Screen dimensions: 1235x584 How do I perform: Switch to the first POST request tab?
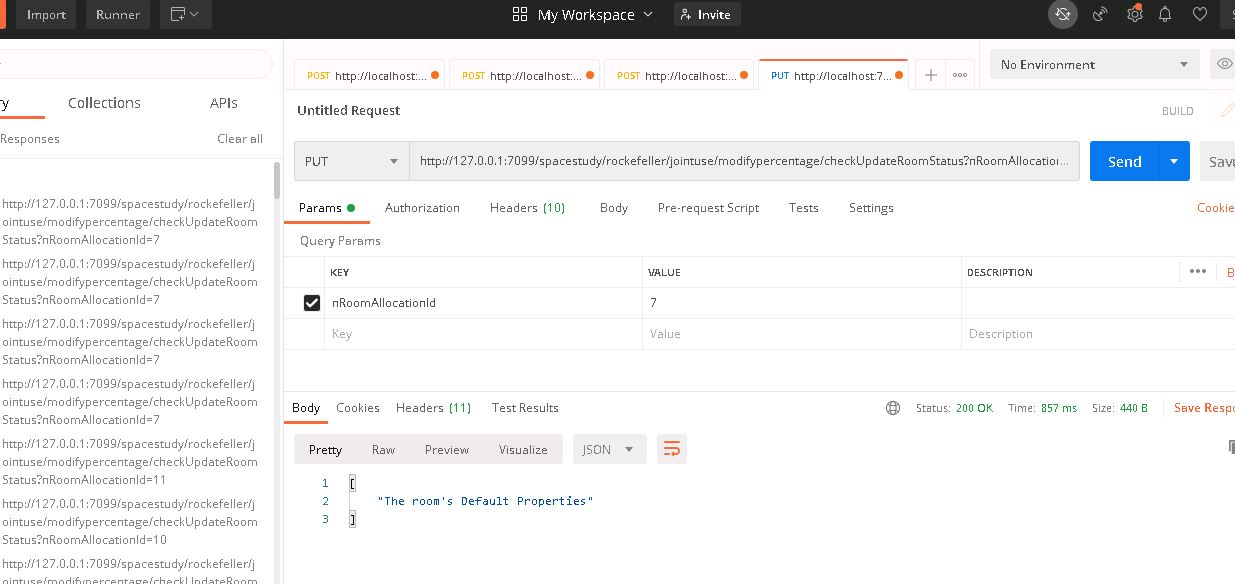[369, 75]
